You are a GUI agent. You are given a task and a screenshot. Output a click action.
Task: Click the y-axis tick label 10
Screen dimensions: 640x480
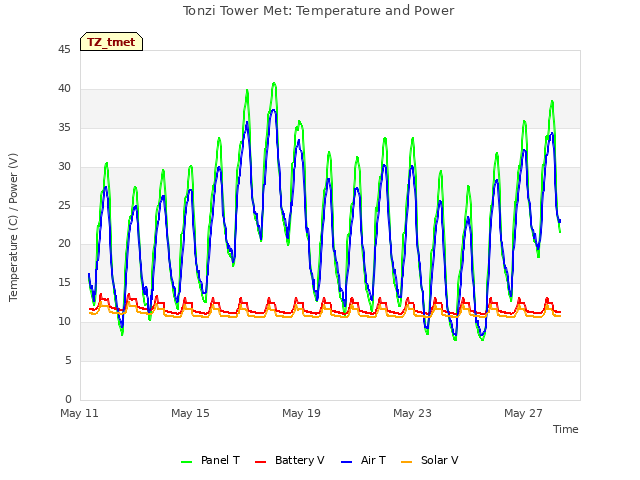(64, 322)
